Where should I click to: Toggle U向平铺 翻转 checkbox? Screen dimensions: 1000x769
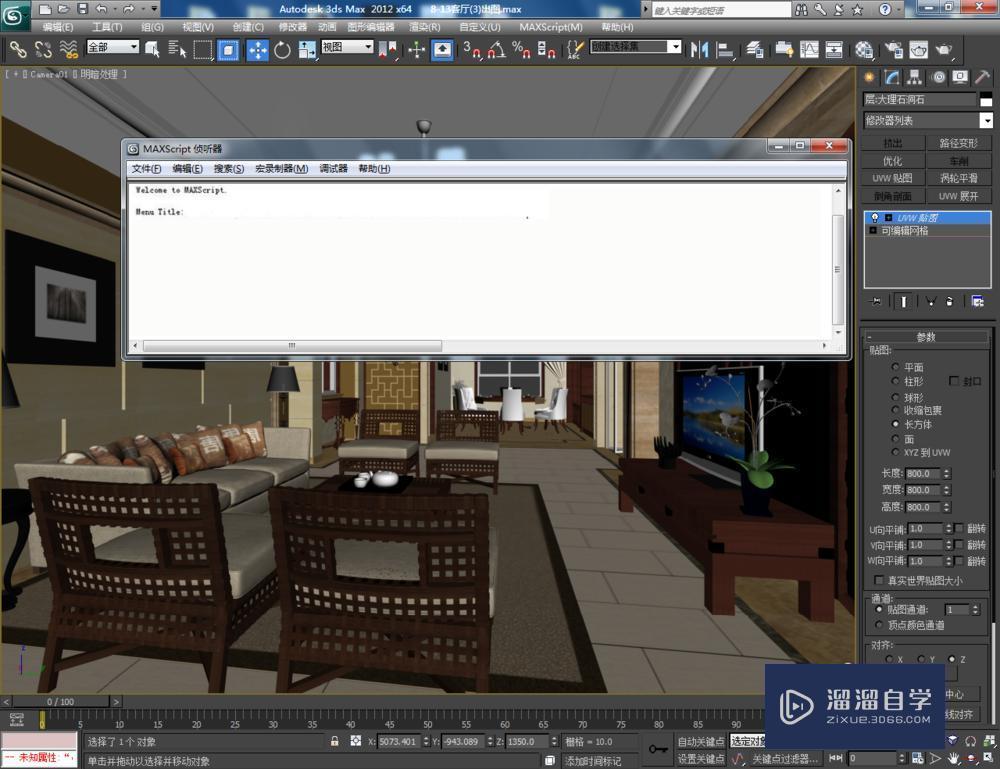tap(959, 528)
